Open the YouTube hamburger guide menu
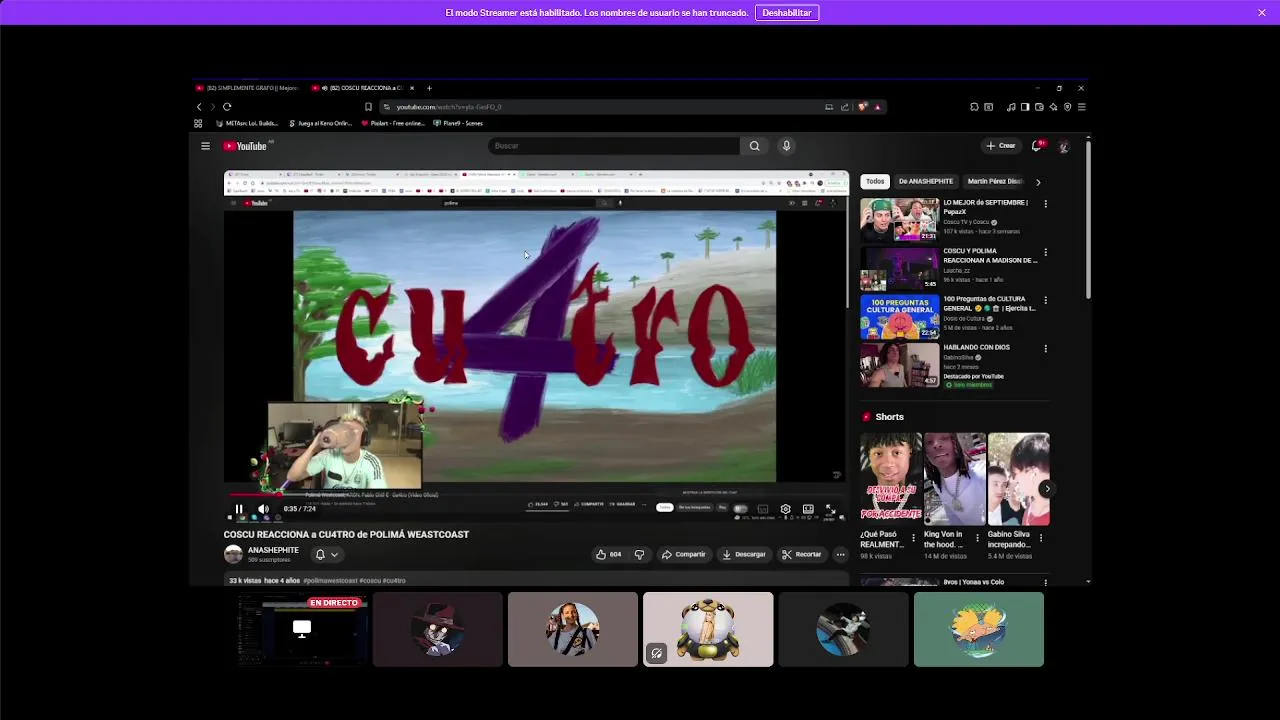1280x720 pixels. point(205,146)
